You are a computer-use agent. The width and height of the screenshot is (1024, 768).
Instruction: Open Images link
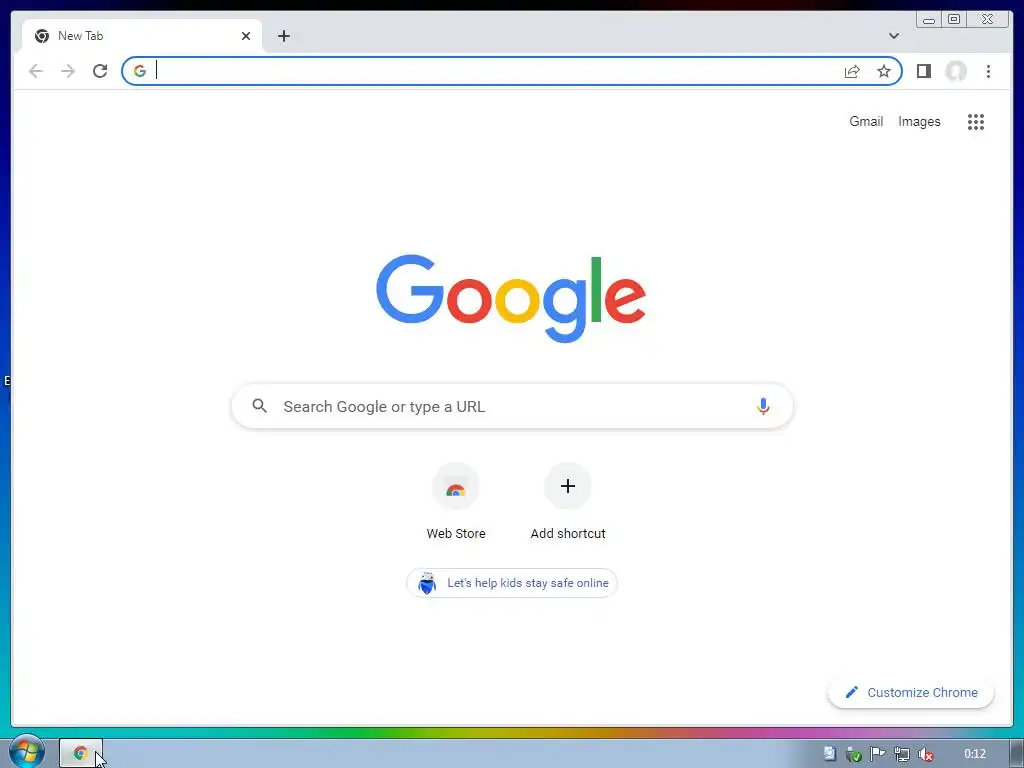pos(919,121)
